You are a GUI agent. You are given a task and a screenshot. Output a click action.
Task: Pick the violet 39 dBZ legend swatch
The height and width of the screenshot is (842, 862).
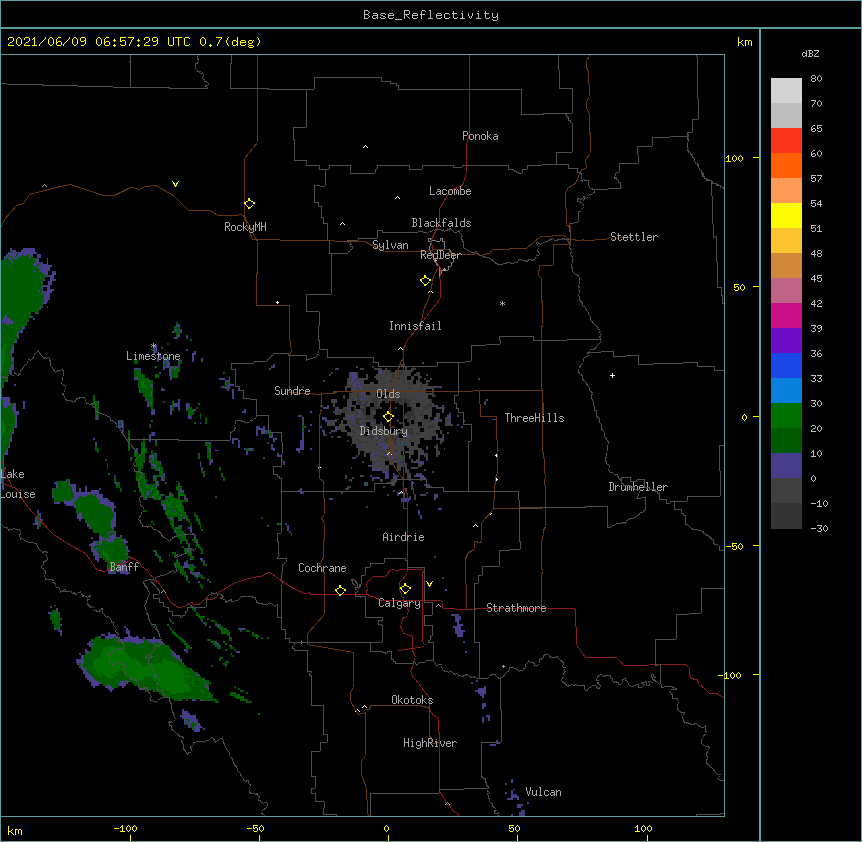[786, 341]
